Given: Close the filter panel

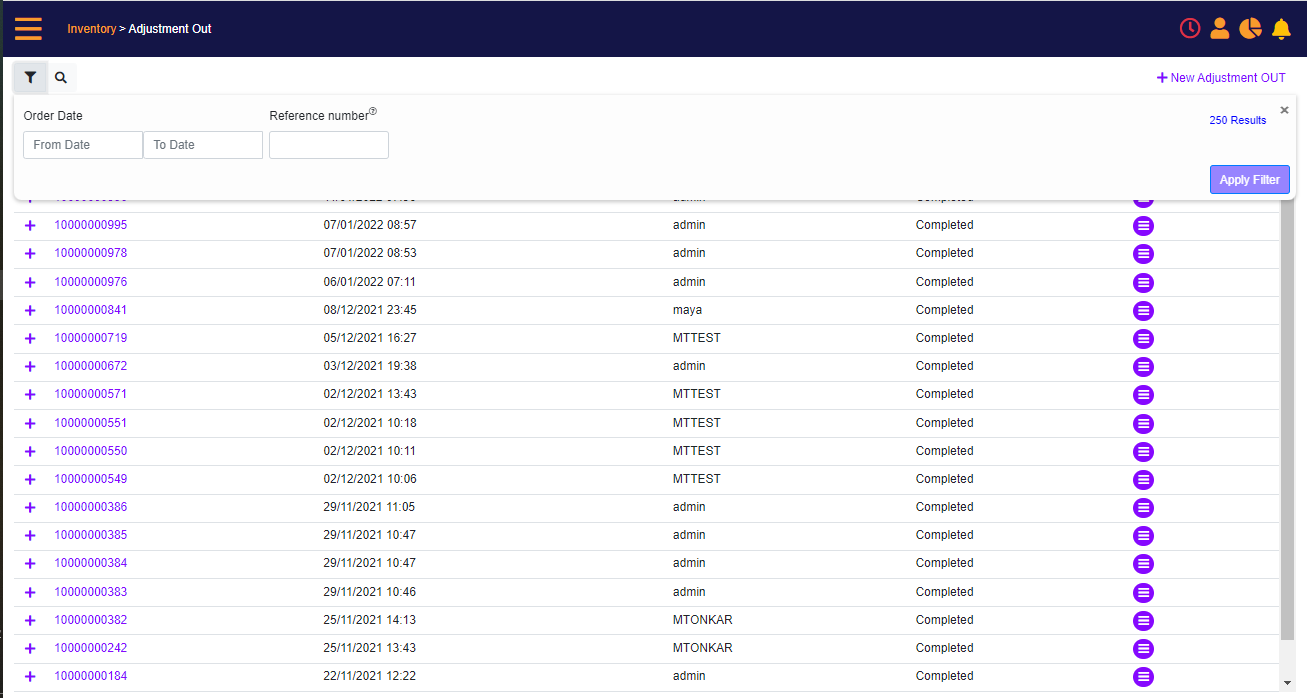Looking at the screenshot, I should click(1284, 110).
